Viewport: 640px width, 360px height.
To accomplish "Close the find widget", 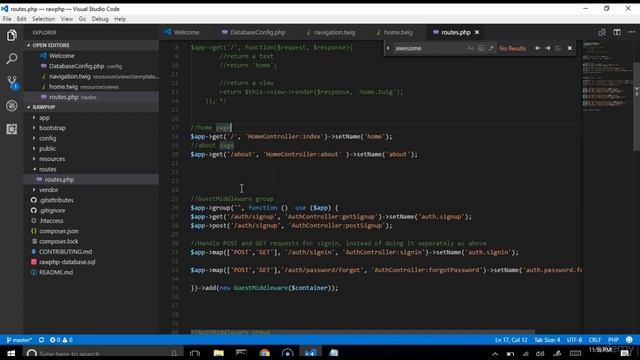I will click(x=570, y=48).
